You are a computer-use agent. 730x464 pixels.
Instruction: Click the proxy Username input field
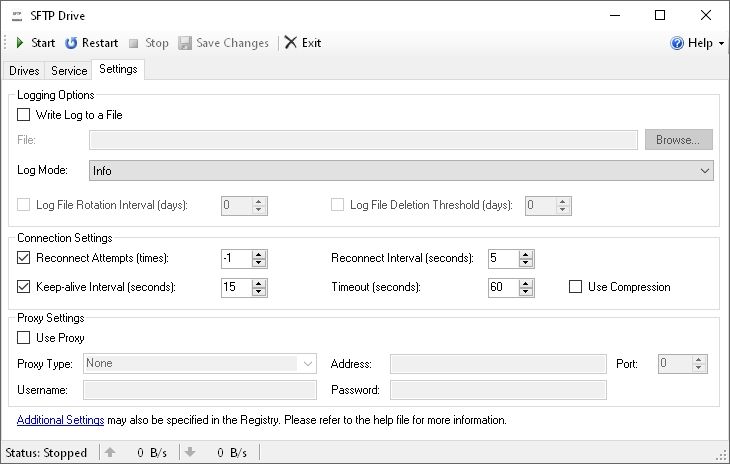(200, 390)
